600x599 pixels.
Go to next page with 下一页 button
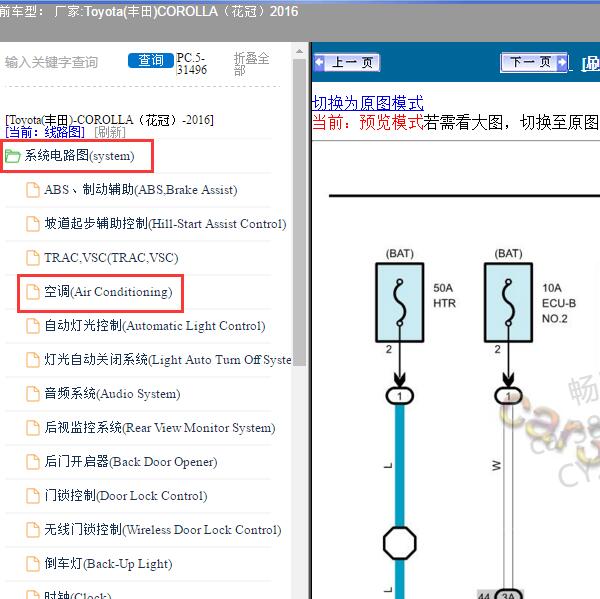534,62
